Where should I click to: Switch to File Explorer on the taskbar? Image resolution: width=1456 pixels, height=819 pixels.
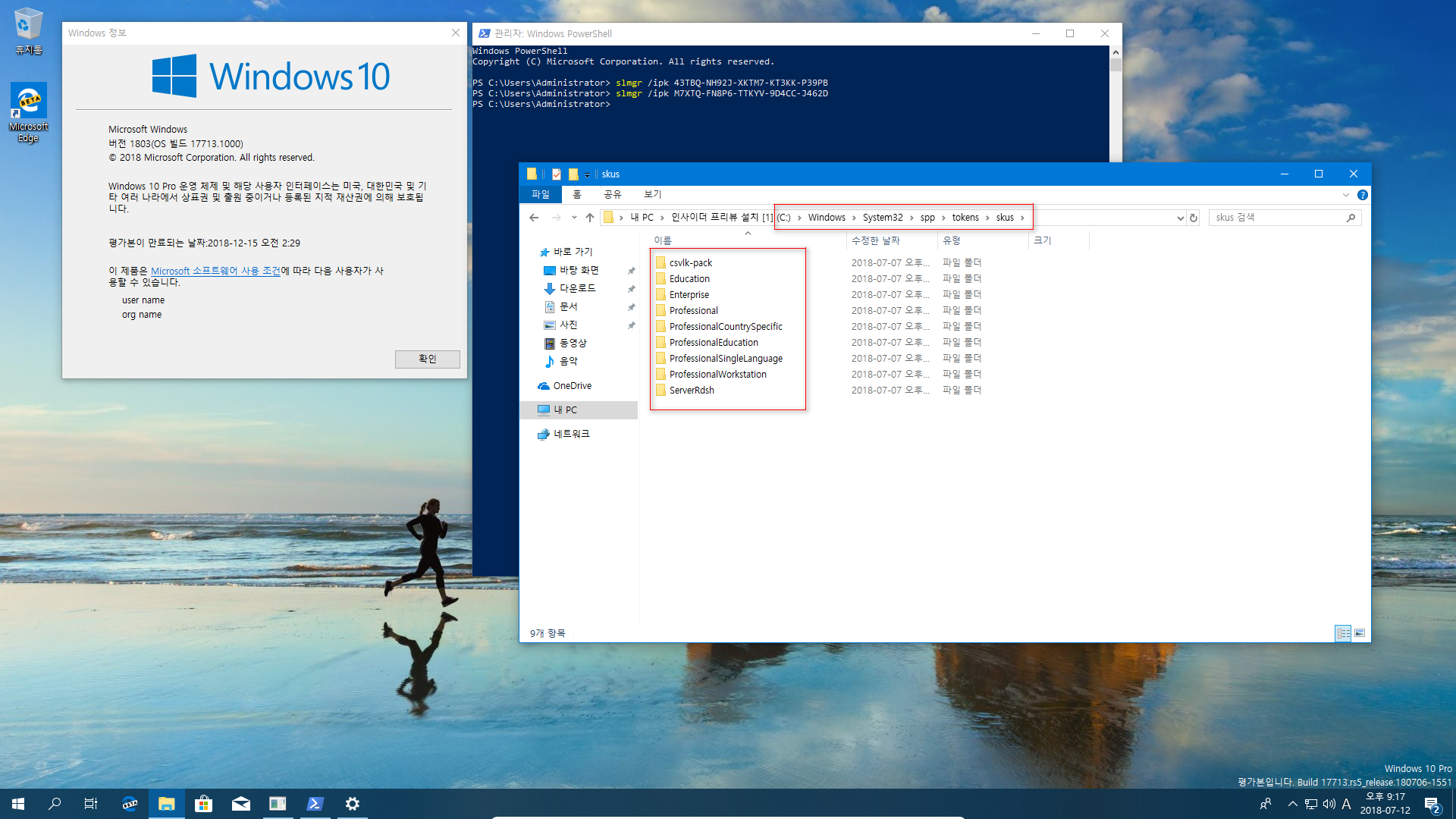167,804
